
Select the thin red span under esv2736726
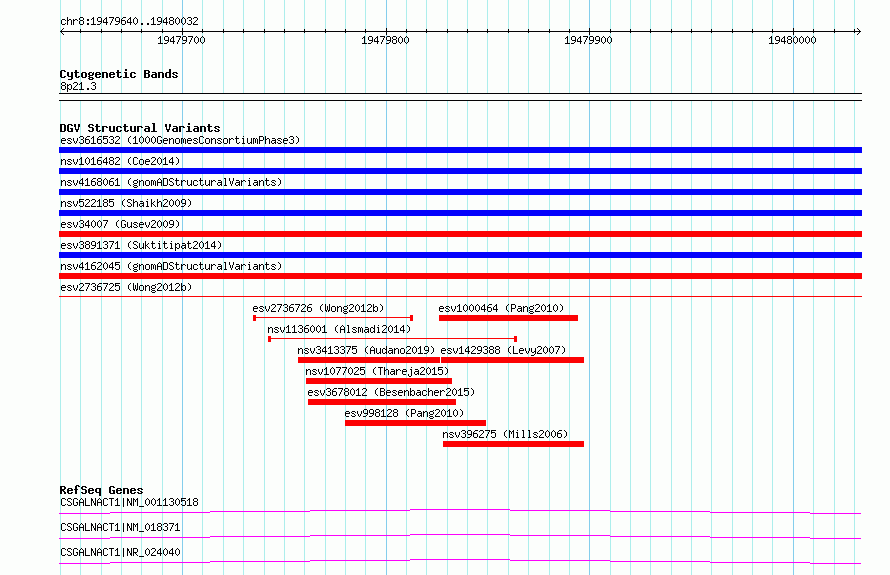click(333, 318)
